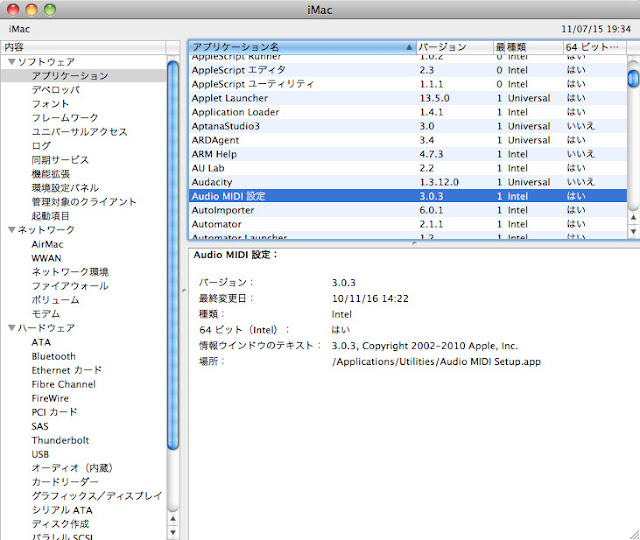Image resolution: width=640 pixels, height=540 pixels.
Task: Select モデム in the sidebar
Action: pyautogui.click(x=46, y=314)
